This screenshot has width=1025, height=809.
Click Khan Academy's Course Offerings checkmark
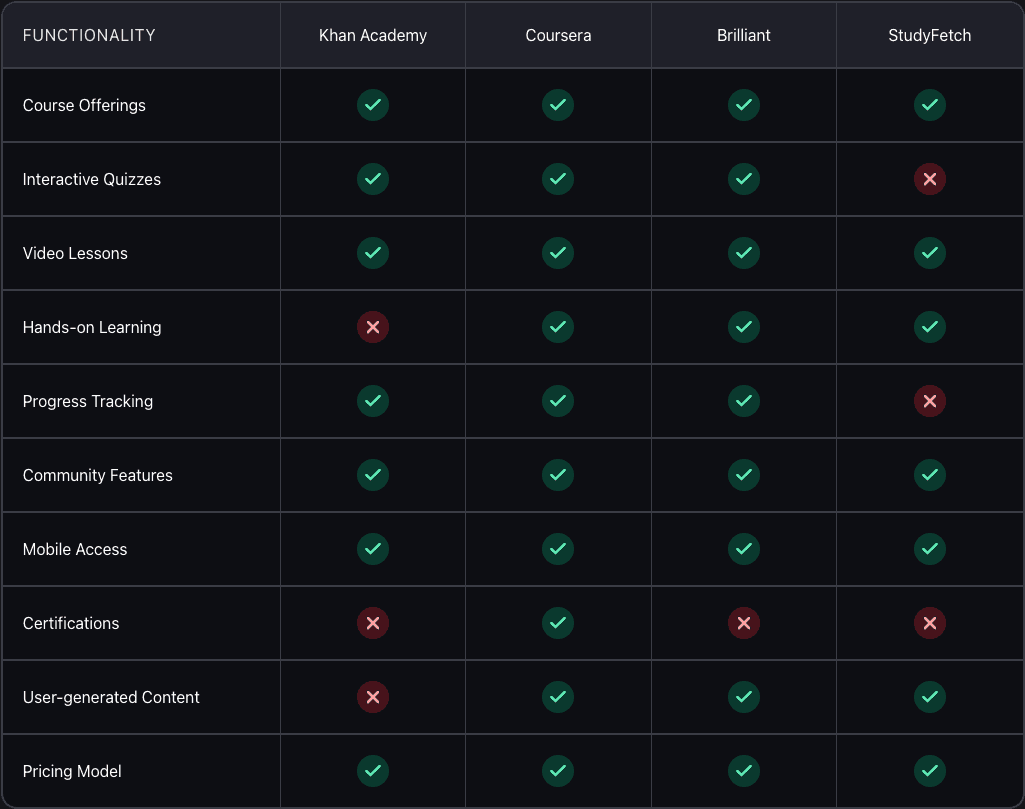tap(373, 105)
